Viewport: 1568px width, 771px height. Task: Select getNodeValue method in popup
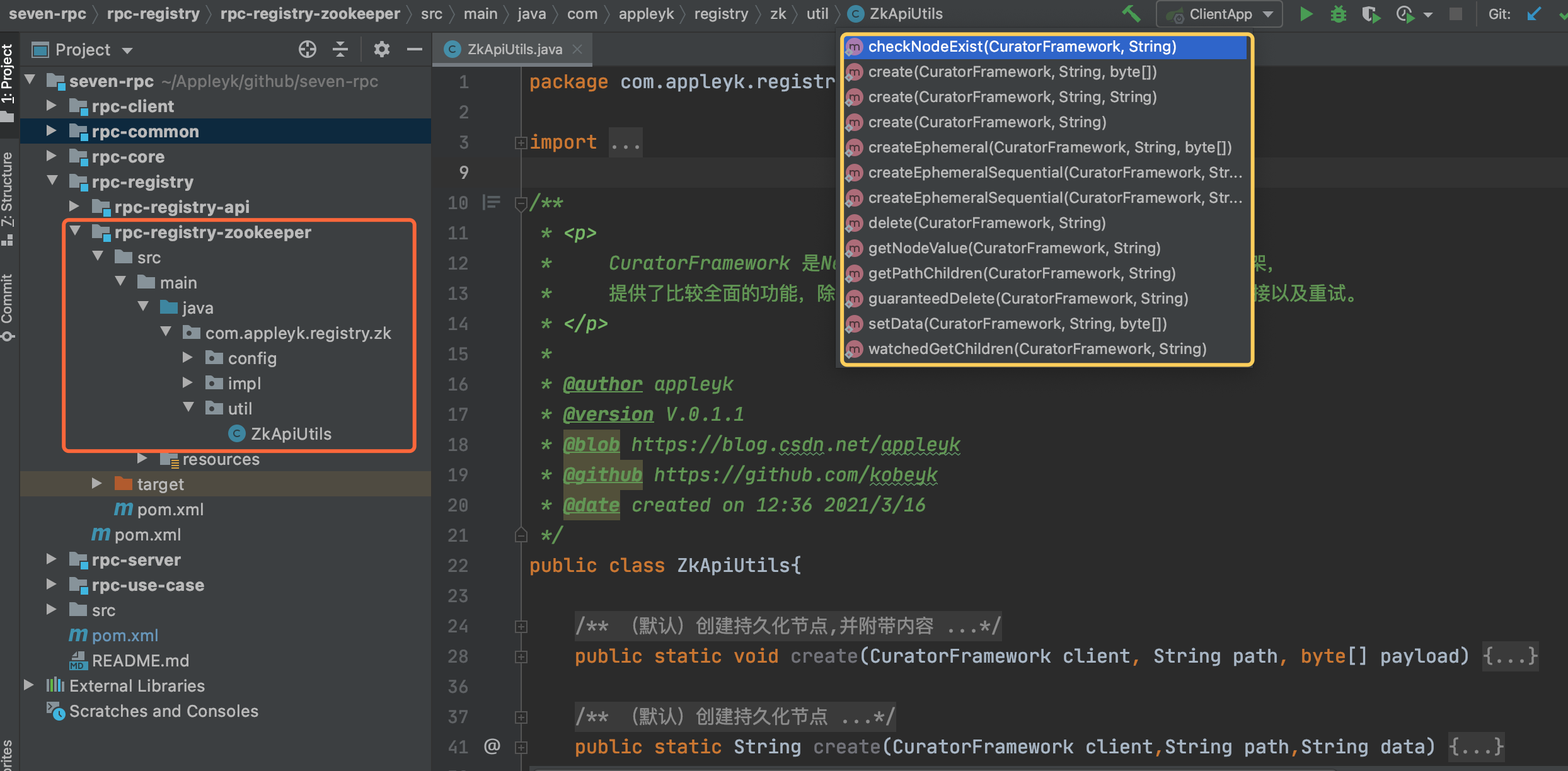(x=1013, y=248)
